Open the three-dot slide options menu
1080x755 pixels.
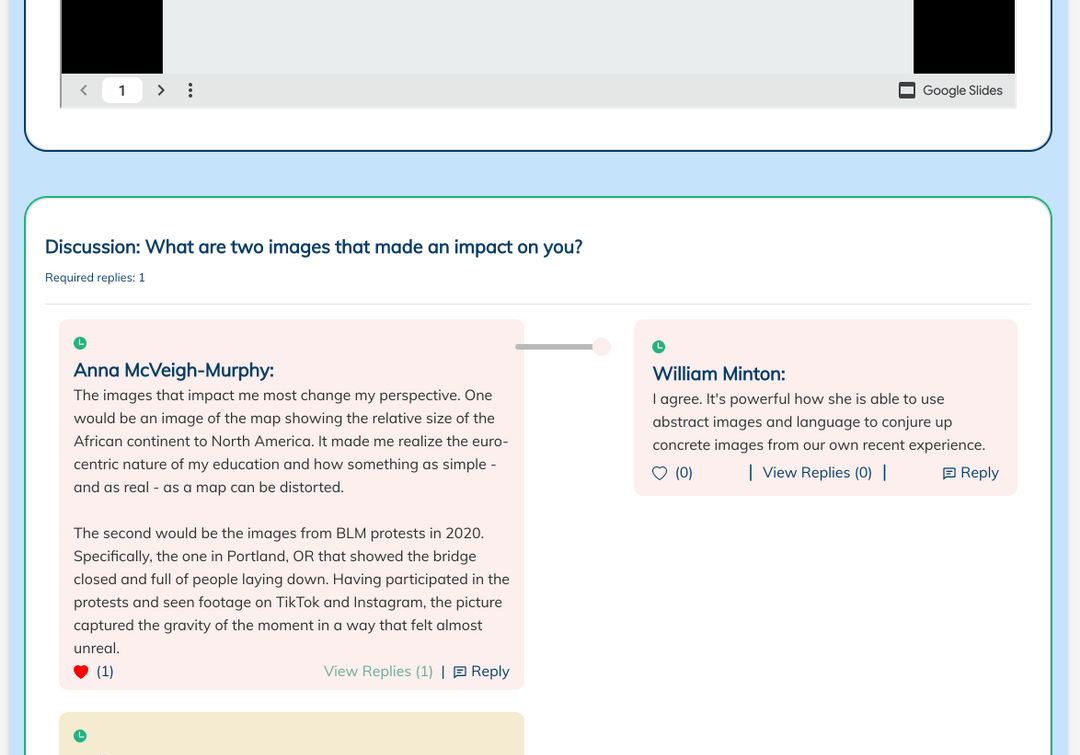[191, 90]
